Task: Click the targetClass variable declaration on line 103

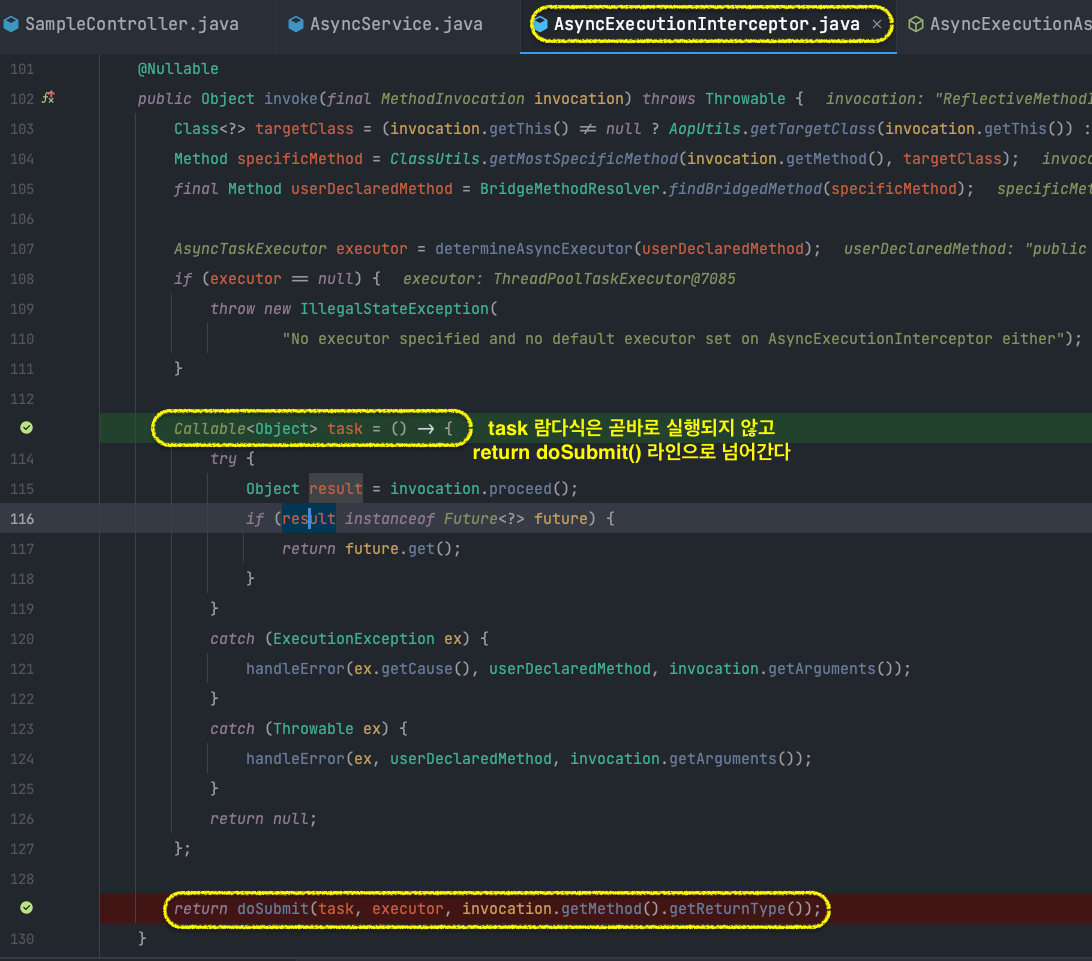Action: pos(304,129)
